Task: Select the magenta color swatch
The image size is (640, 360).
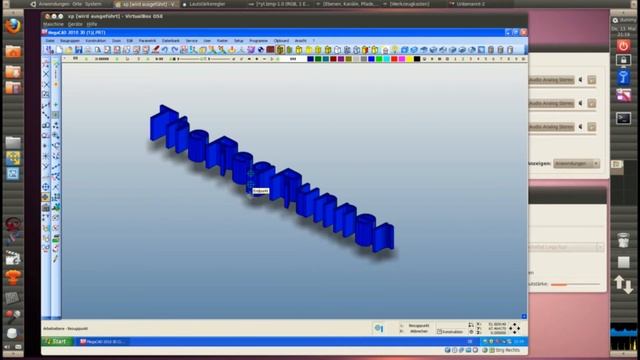Action: 402,59
